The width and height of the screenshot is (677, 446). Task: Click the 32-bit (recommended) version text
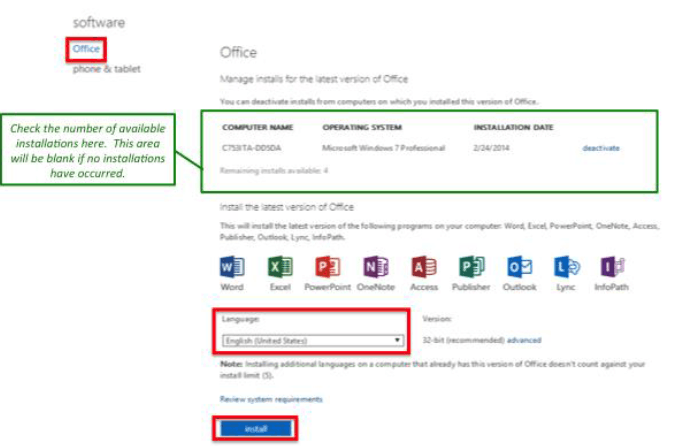463,340
